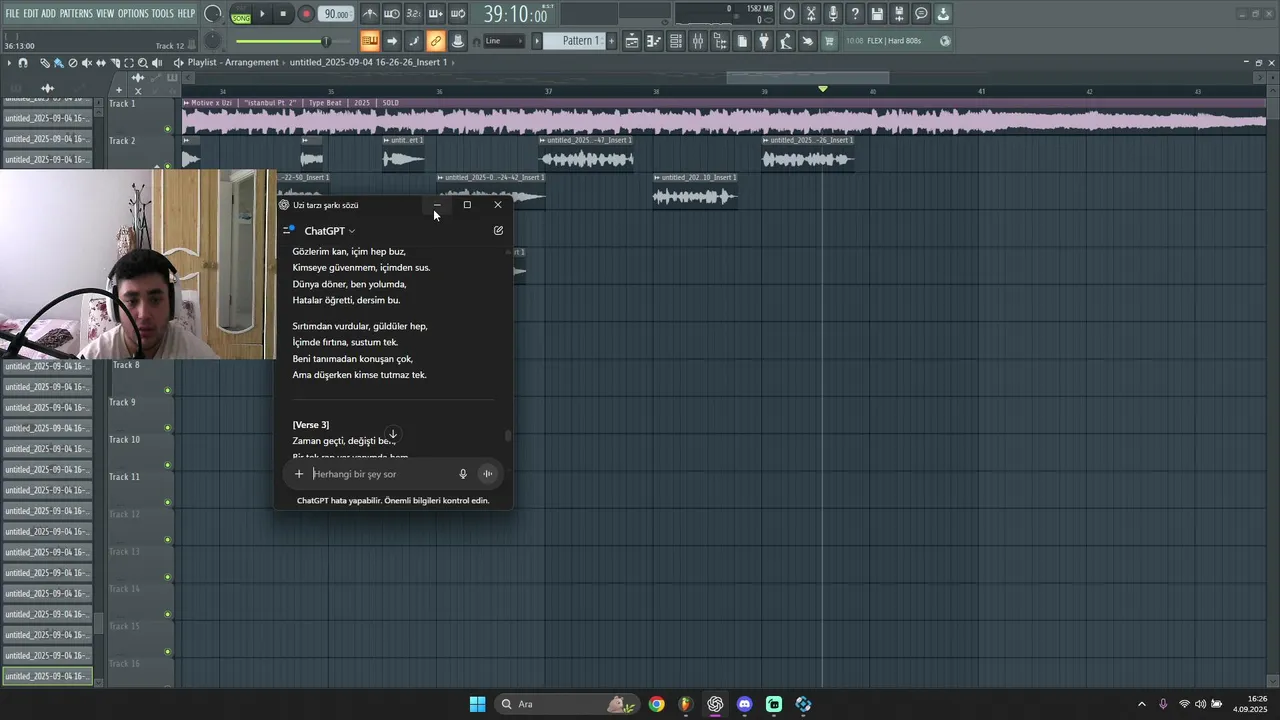Open ChatGPT model dropdown chevron
1280x720 pixels.
click(352, 231)
